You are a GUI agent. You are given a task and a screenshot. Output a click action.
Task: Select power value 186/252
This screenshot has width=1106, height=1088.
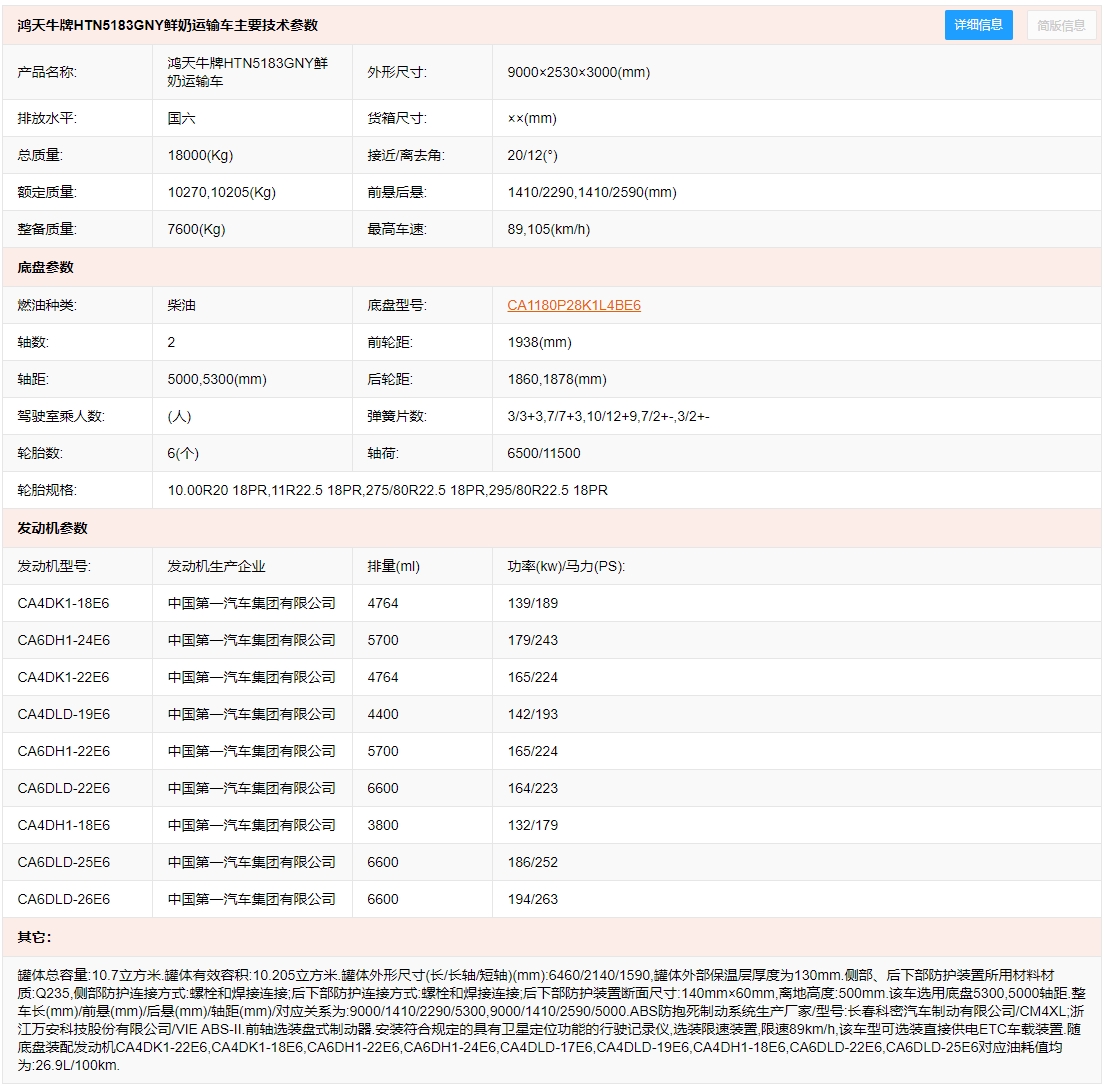point(533,862)
